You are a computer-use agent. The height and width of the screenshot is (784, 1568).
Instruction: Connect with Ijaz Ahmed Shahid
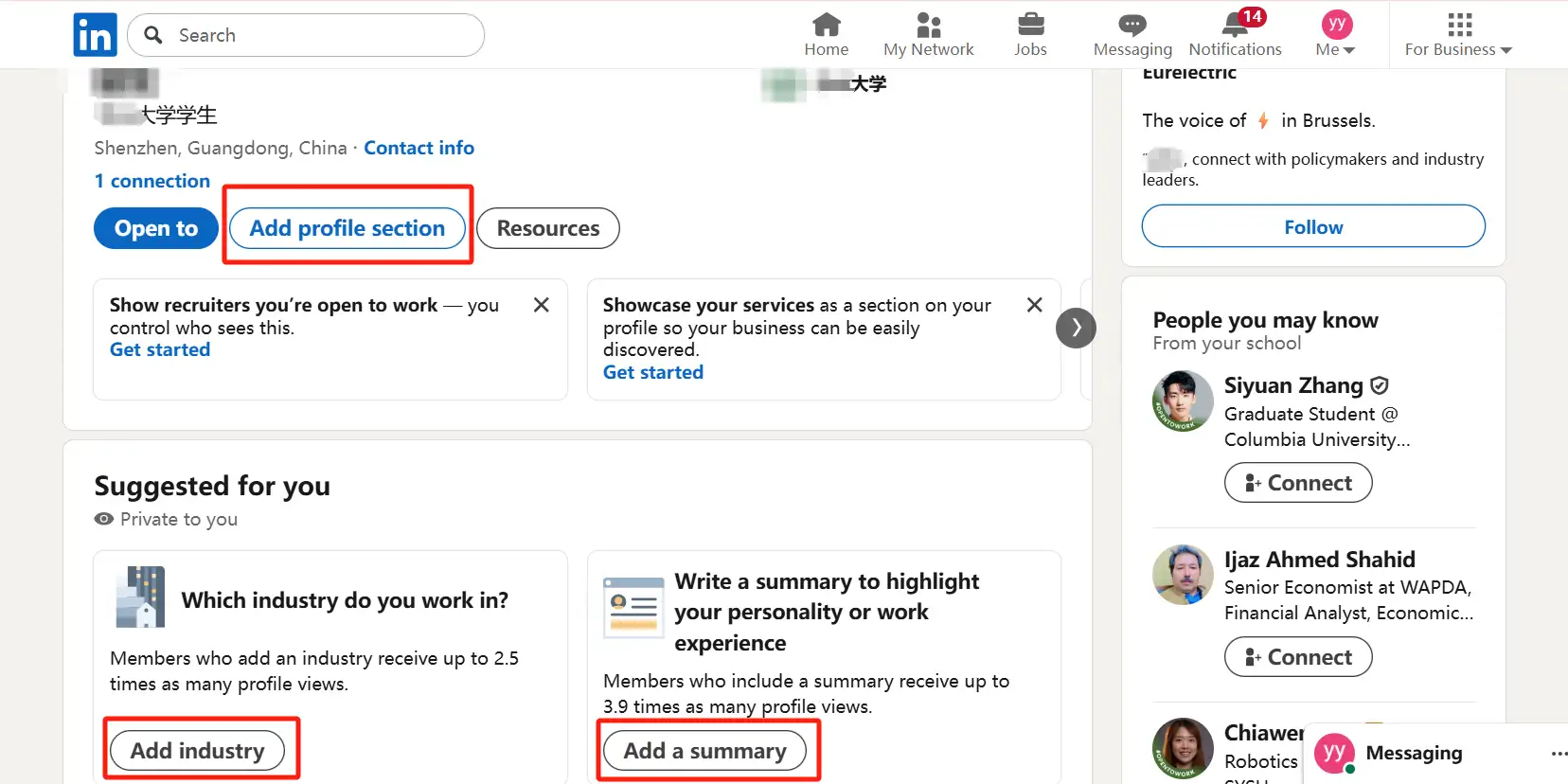coord(1298,657)
